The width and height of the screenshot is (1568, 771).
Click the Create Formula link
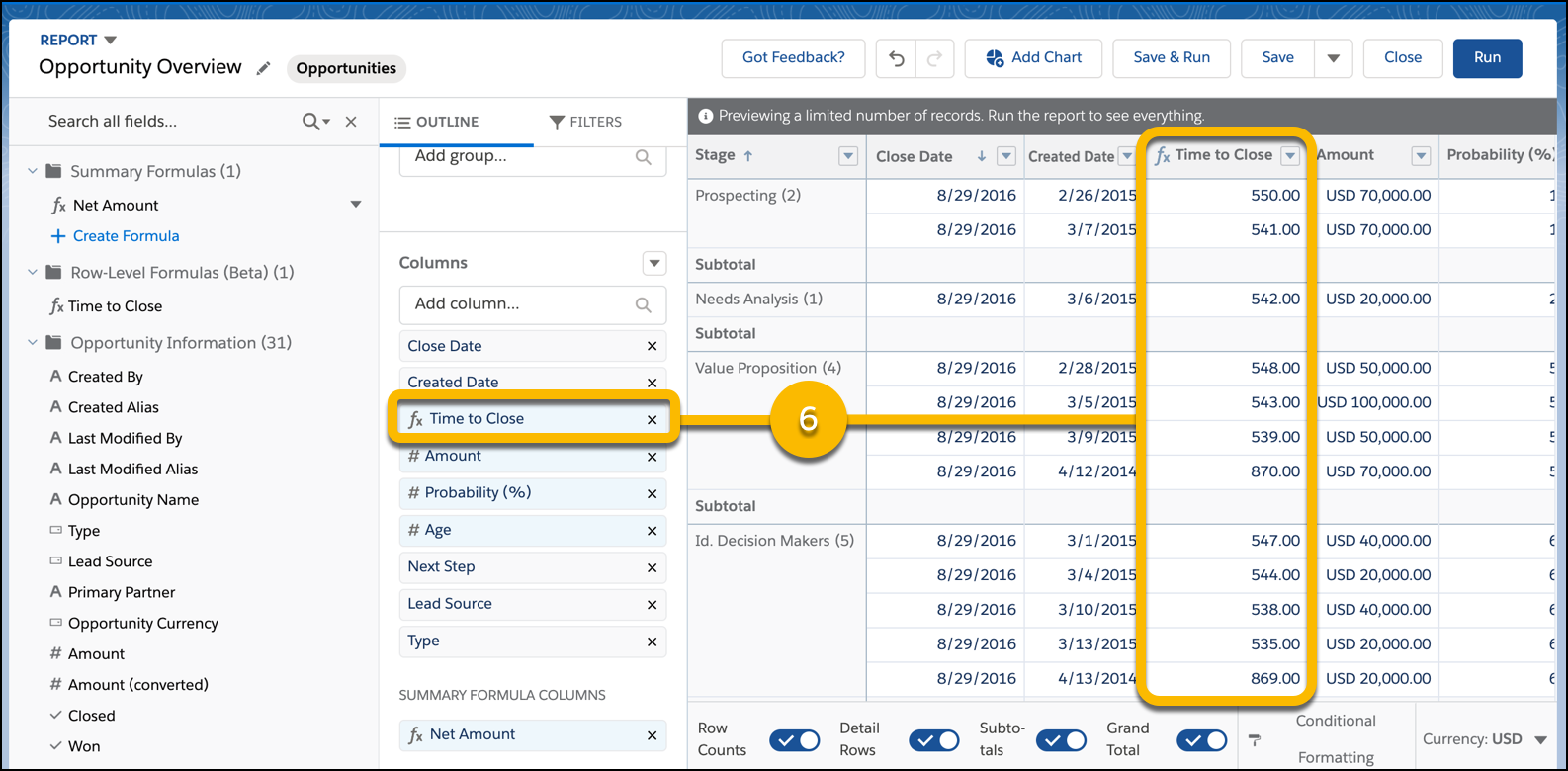click(126, 236)
